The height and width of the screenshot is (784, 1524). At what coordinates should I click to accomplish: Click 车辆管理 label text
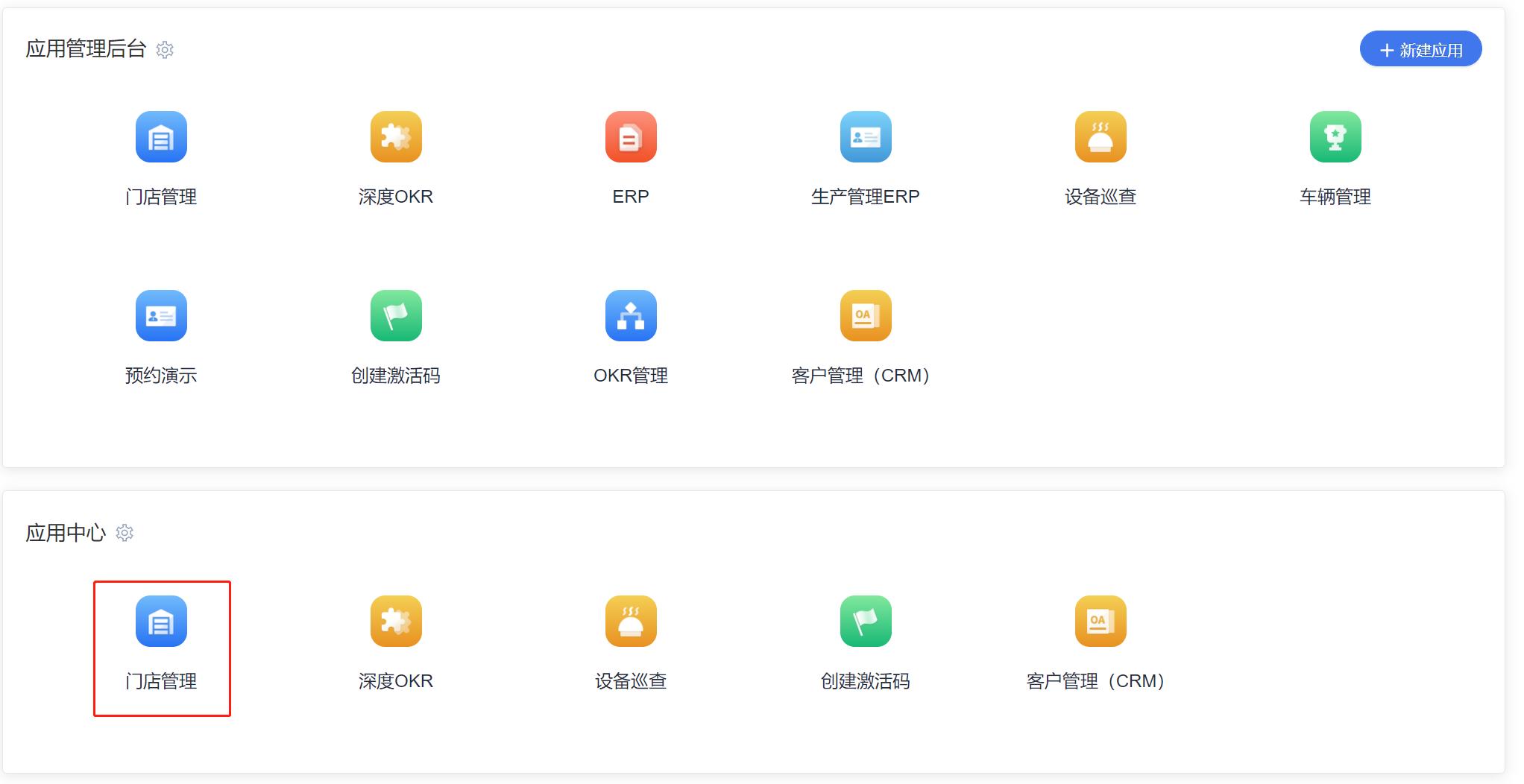pyautogui.click(x=1335, y=197)
